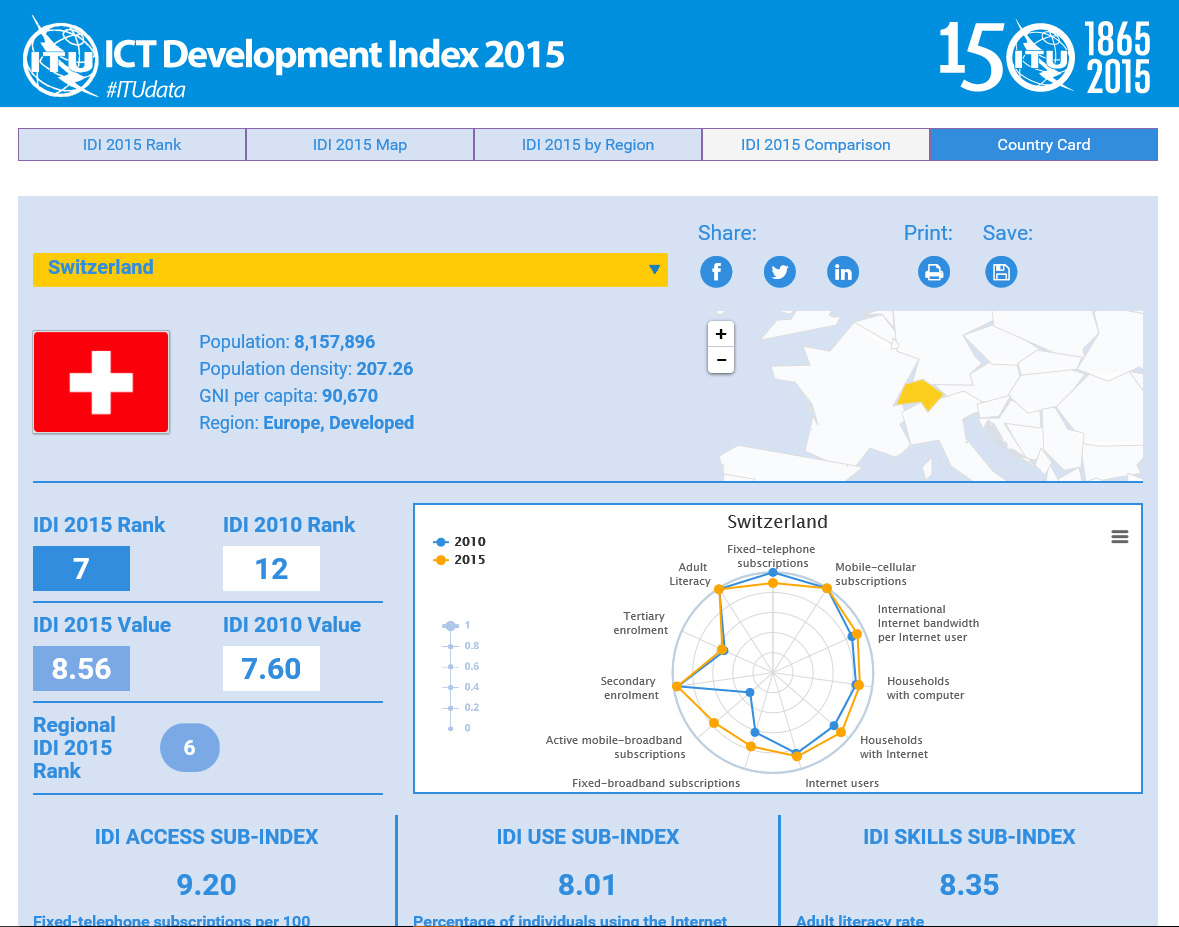Share the card on Facebook

click(x=716, y=271)
